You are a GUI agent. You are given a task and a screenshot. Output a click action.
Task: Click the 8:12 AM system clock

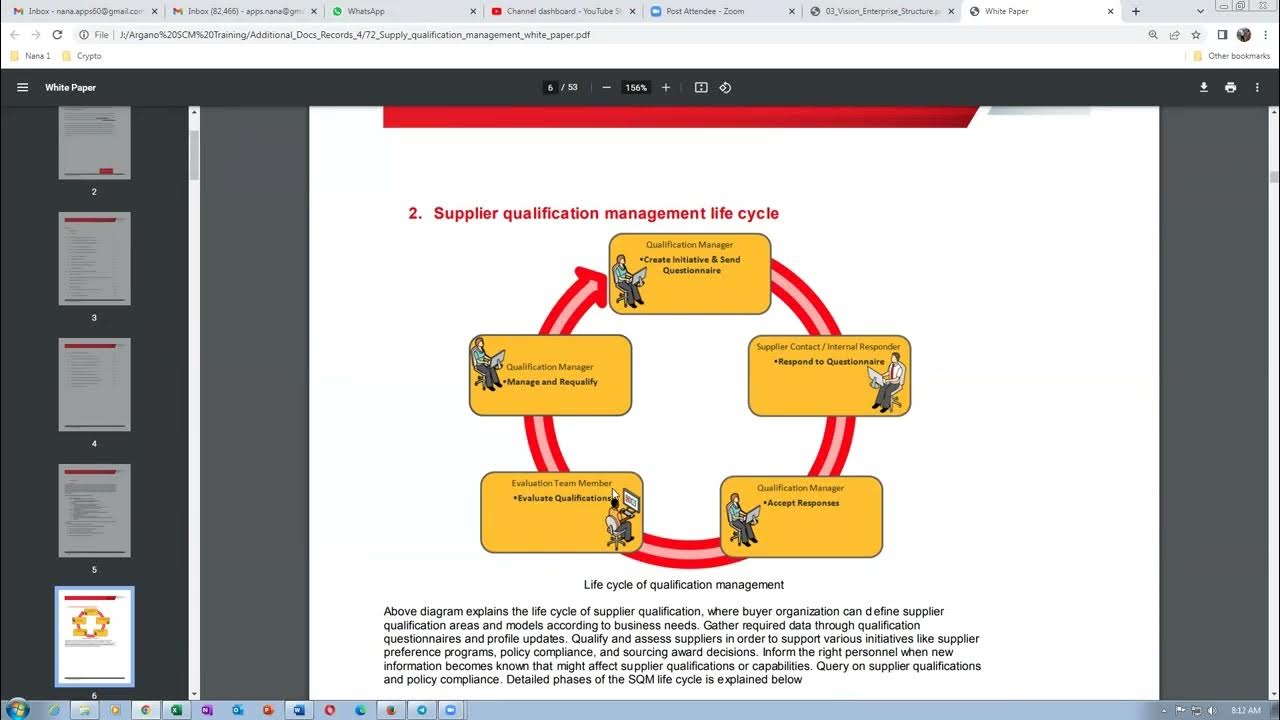[1246, 710]
